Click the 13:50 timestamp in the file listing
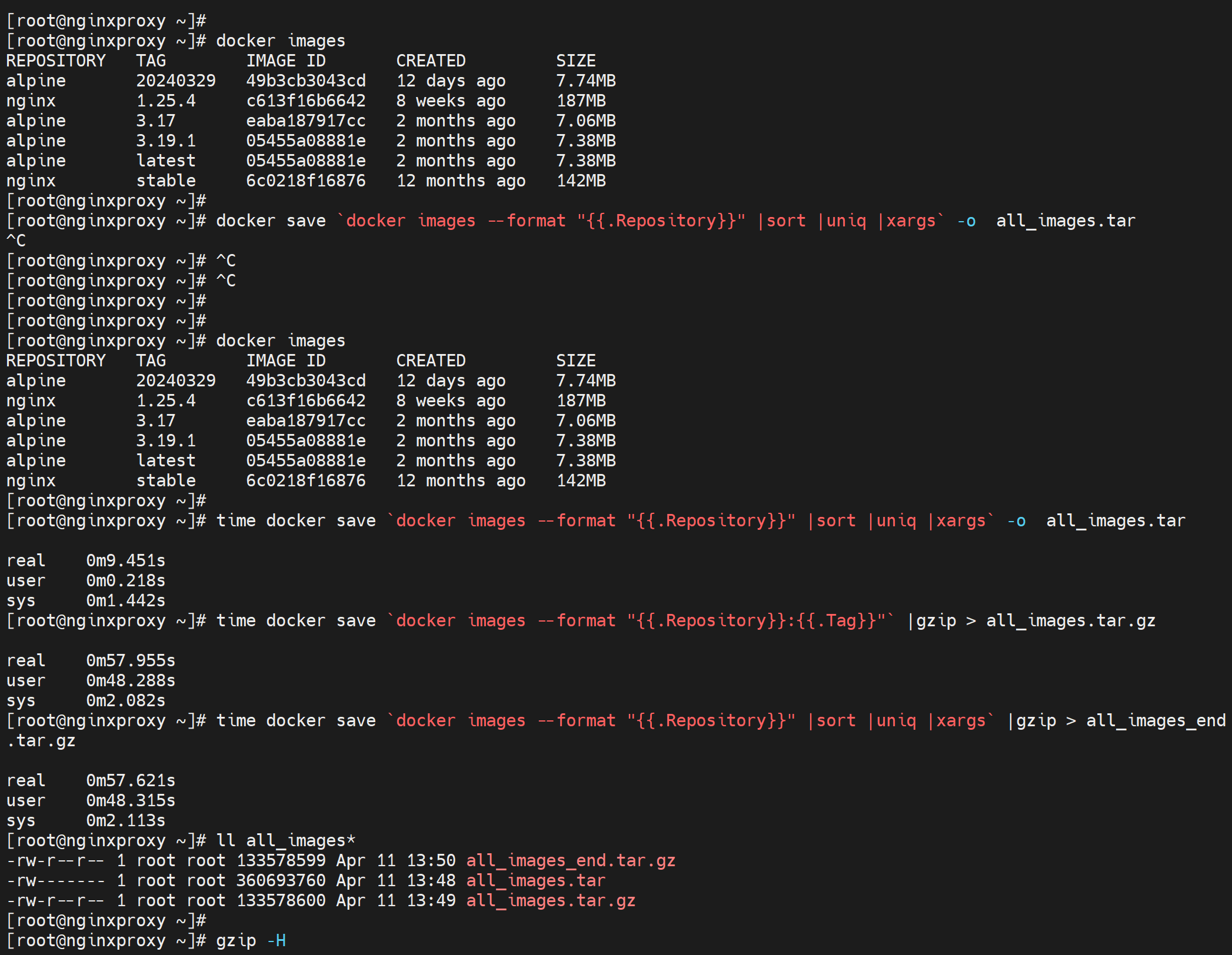This screenshot has height=955, width=1232. 431,860
